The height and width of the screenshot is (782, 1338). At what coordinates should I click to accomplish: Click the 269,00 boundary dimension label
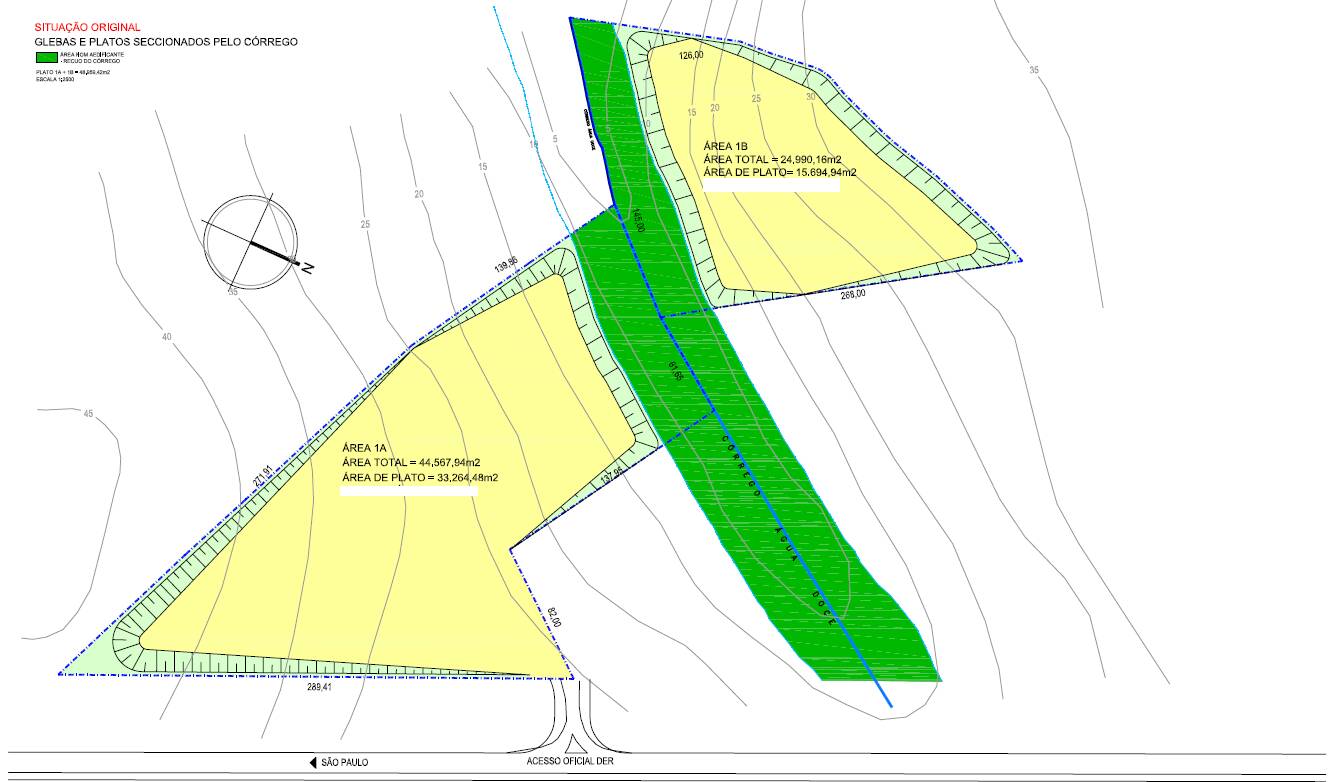[853, 295]
